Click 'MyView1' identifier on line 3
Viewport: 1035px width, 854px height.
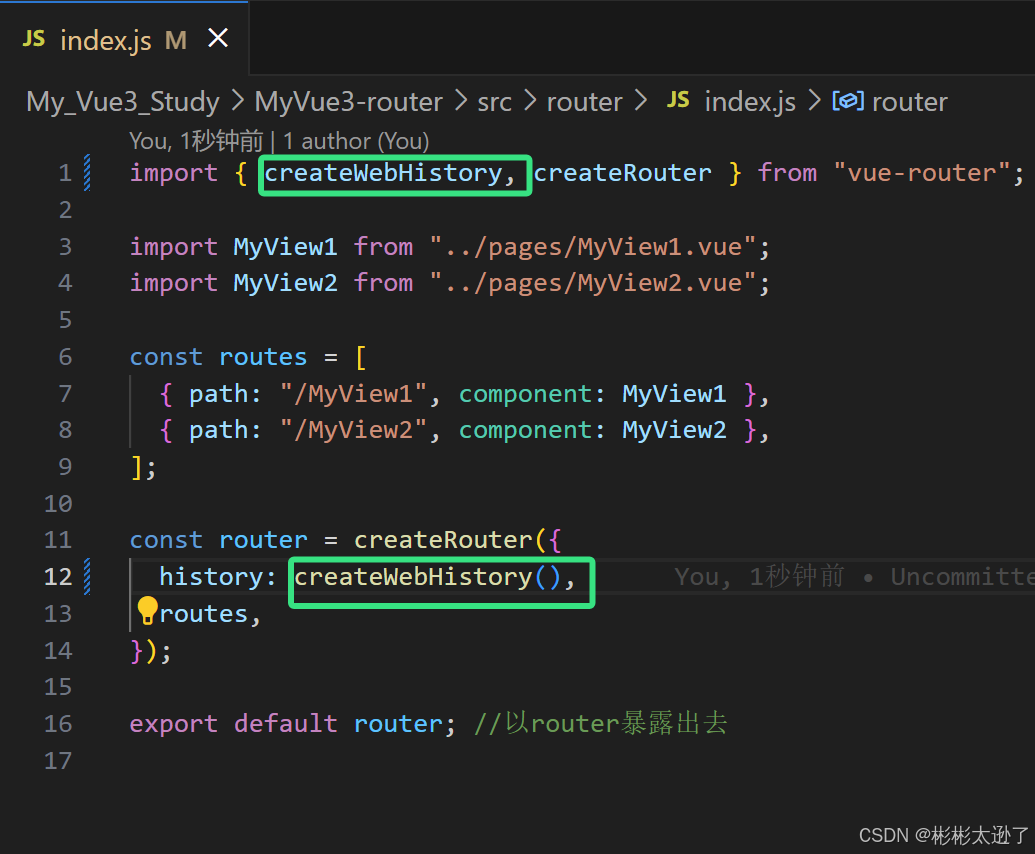coord(285,247)
